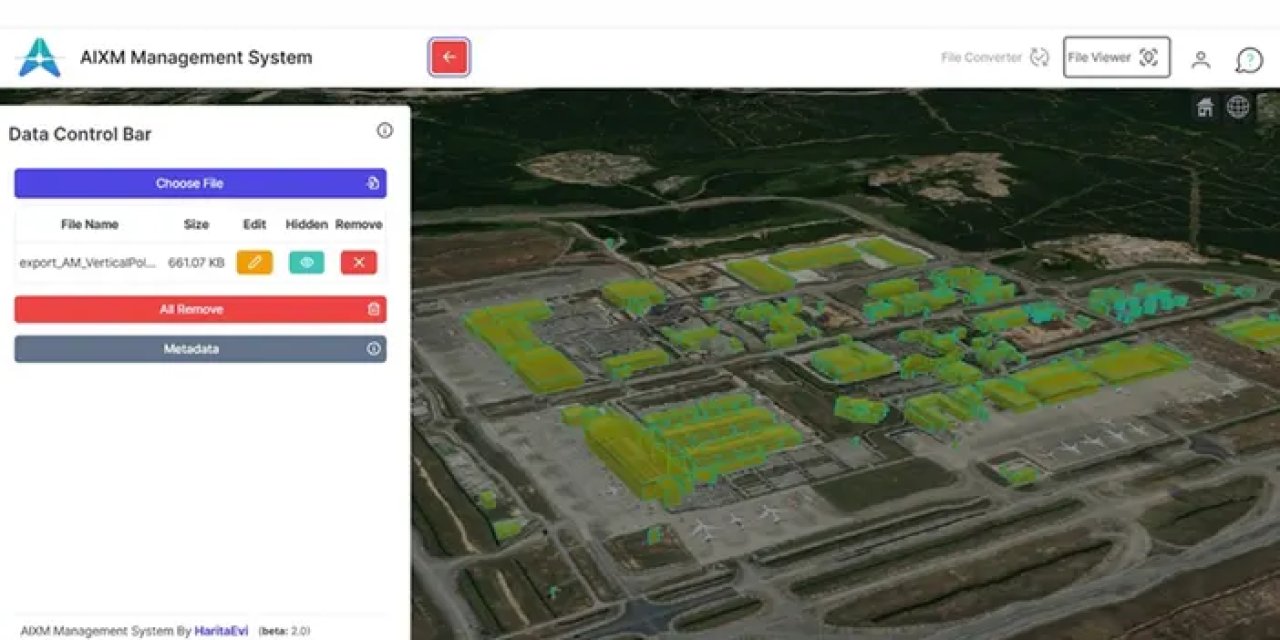1280x640 pixels.
Task: Click the File Name column header
Action: click(89, 225)
